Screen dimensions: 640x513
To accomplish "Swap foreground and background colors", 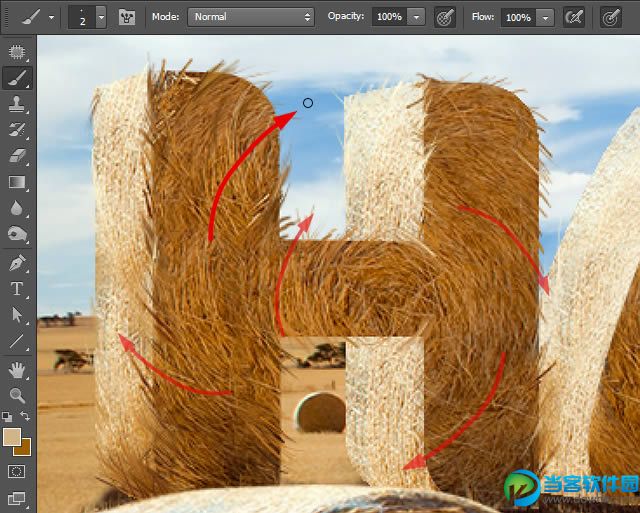I will pos(25,416).
